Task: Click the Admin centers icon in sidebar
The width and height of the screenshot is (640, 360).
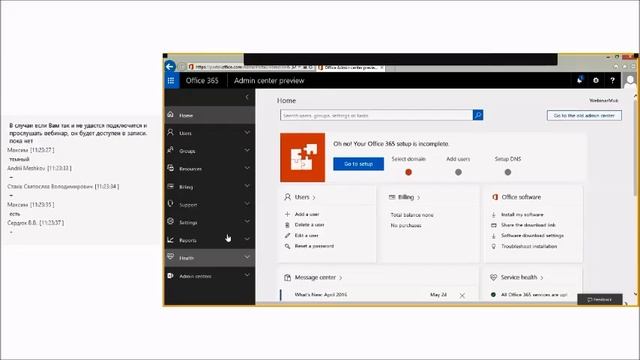Action: pyautogui.click(x=171, y=276)
